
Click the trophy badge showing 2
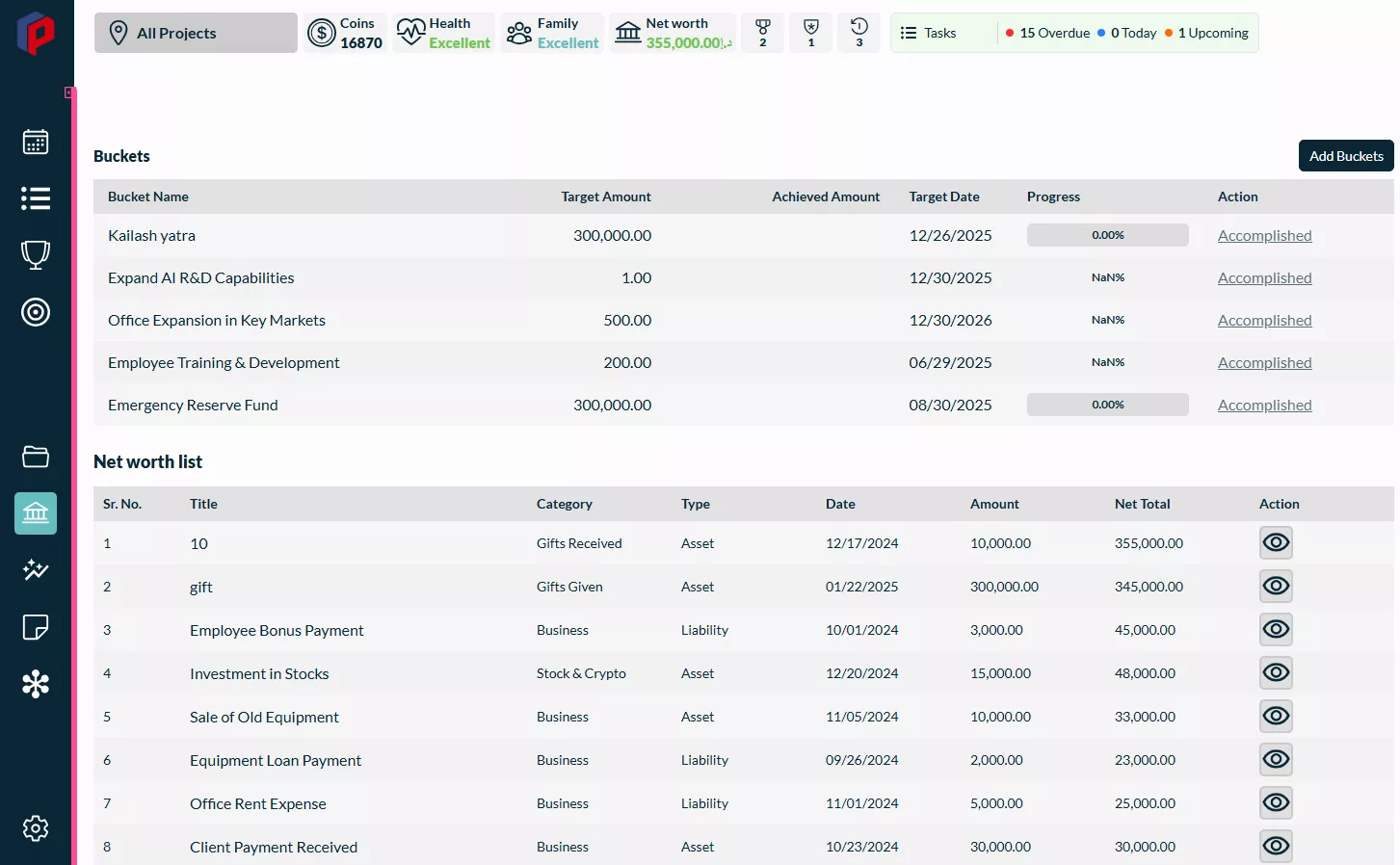coord(763,33)
